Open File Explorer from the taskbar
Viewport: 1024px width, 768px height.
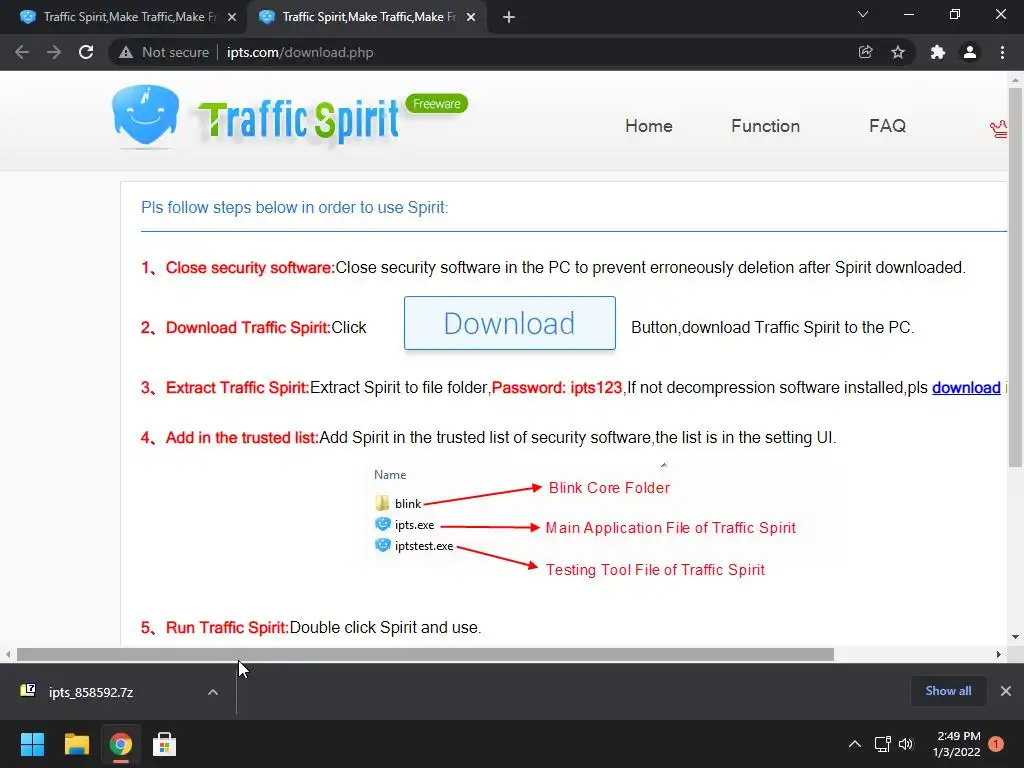[x=76, y=744]
